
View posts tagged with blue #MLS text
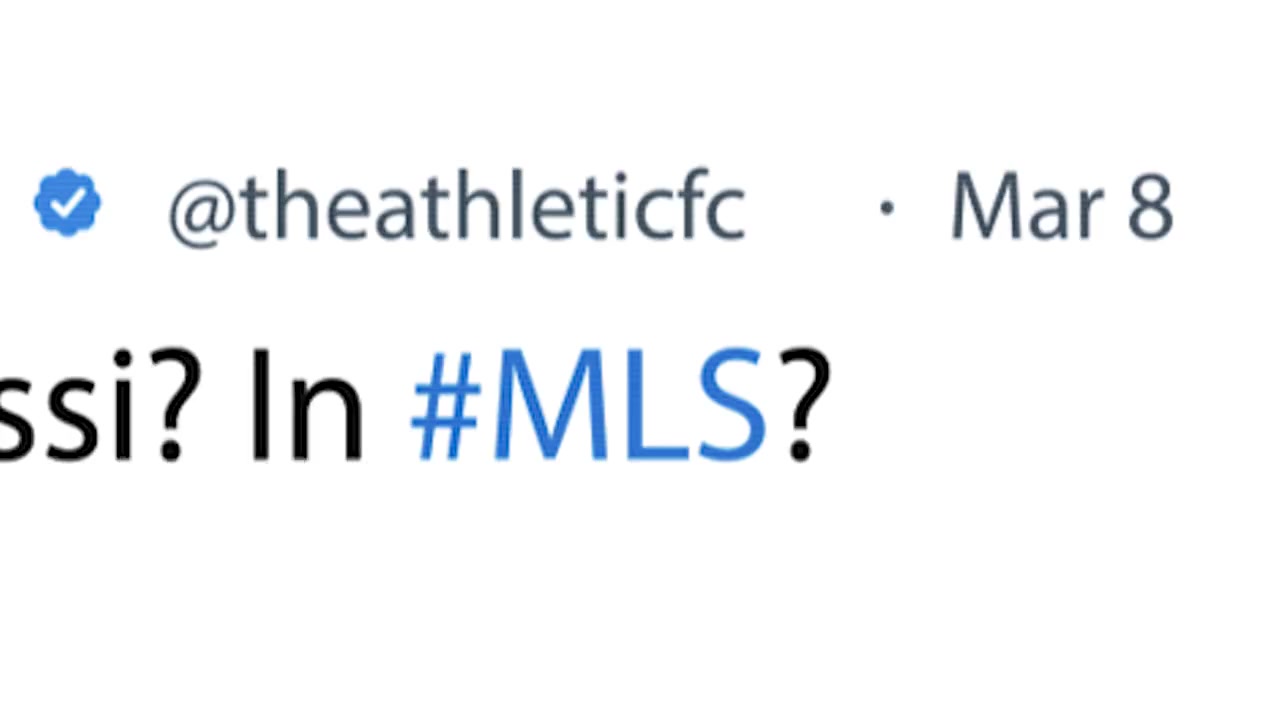(x=589, y=404)
